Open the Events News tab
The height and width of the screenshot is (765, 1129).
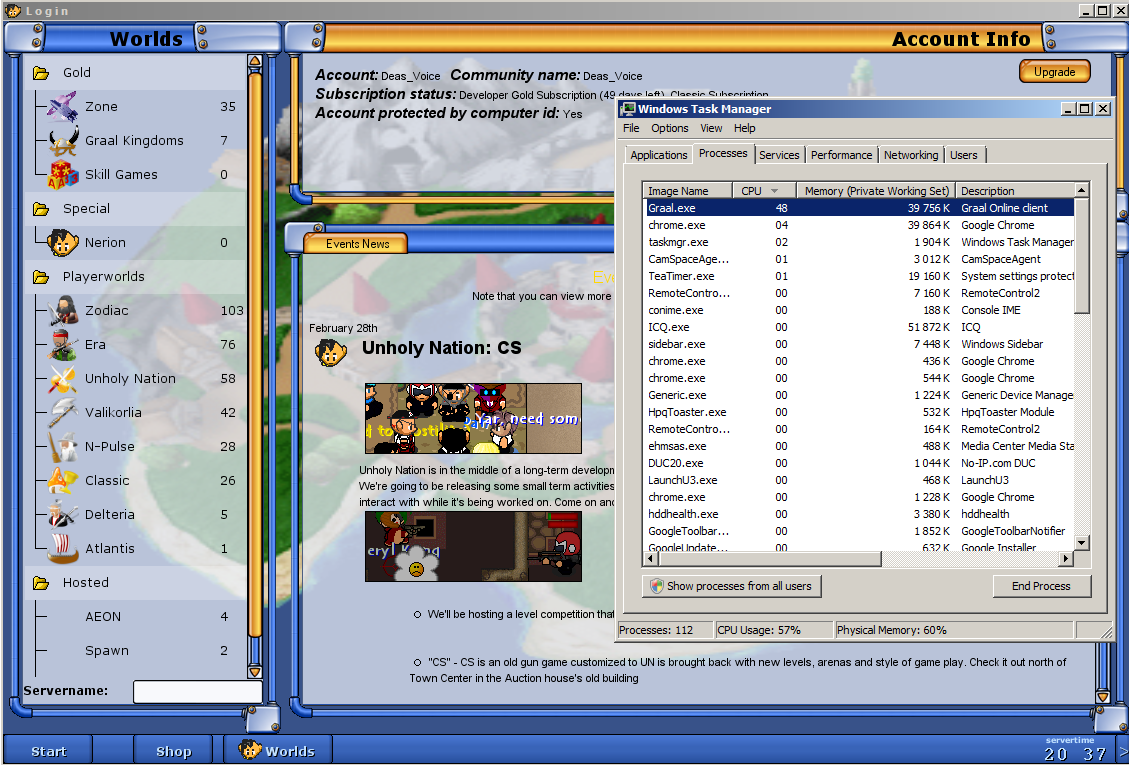[x=357, y=244]
